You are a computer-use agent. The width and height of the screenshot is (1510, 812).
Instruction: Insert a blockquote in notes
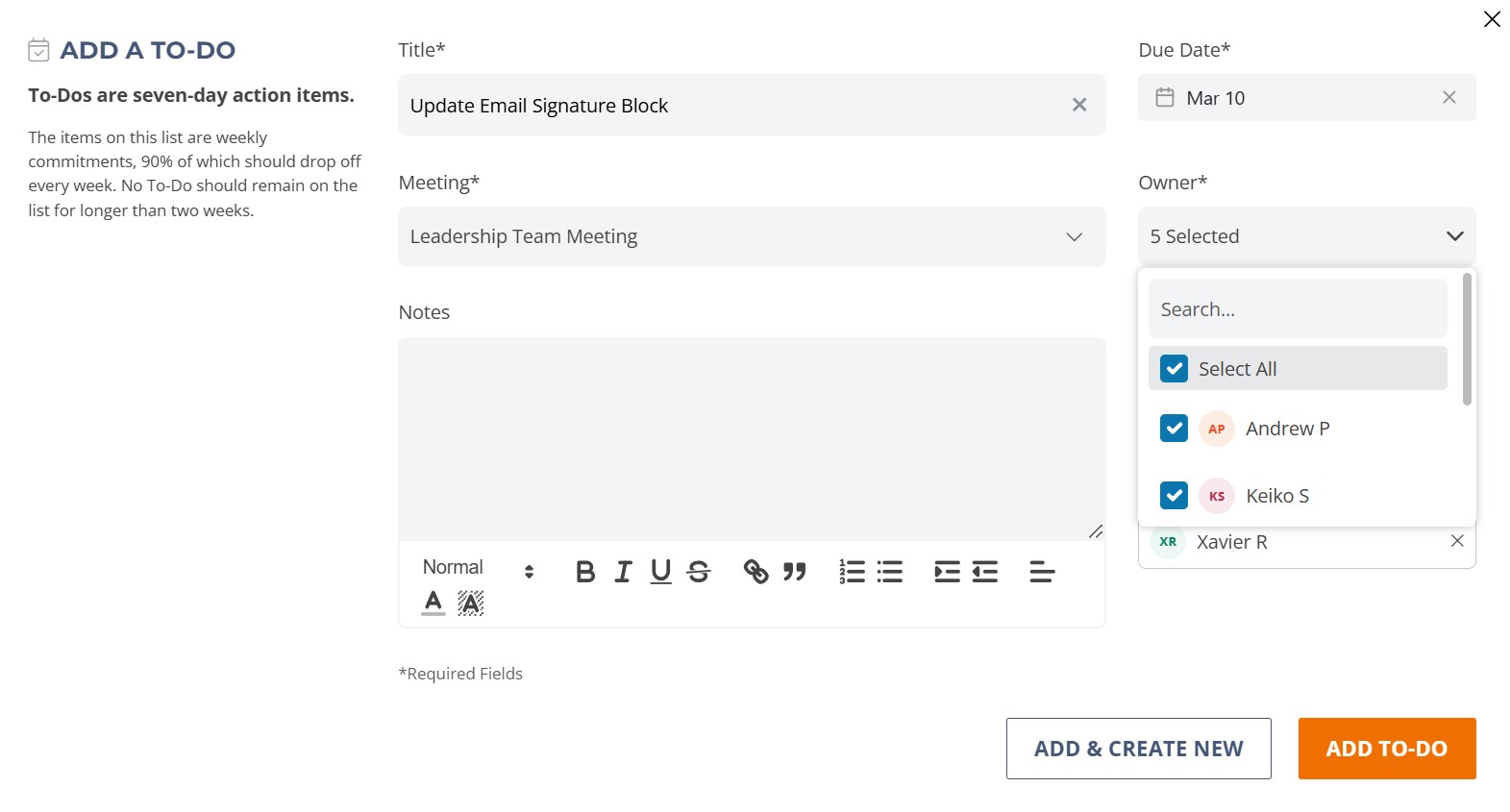click(794, 572)
